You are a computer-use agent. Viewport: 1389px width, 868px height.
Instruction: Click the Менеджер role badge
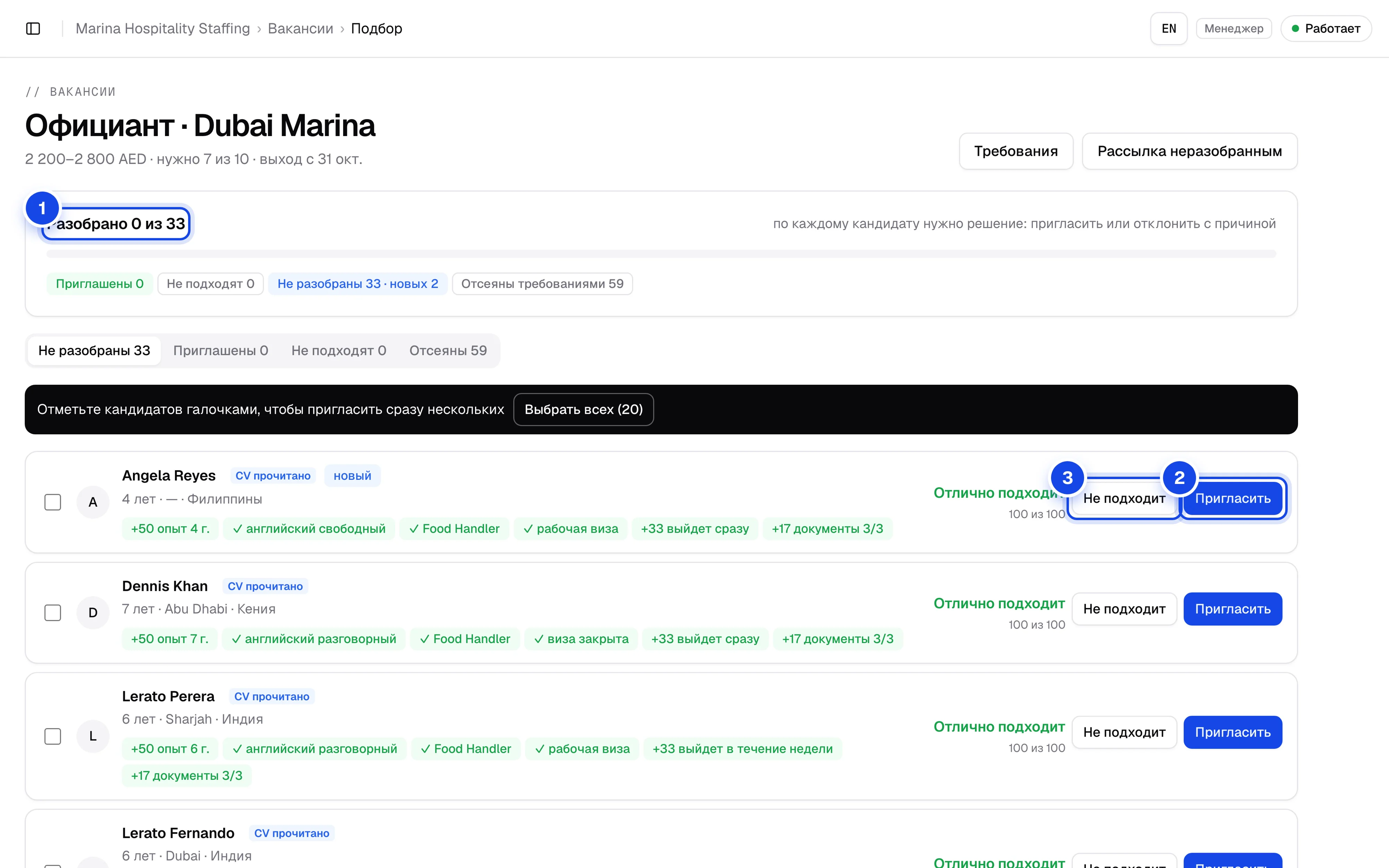(x=1234, y=29)
